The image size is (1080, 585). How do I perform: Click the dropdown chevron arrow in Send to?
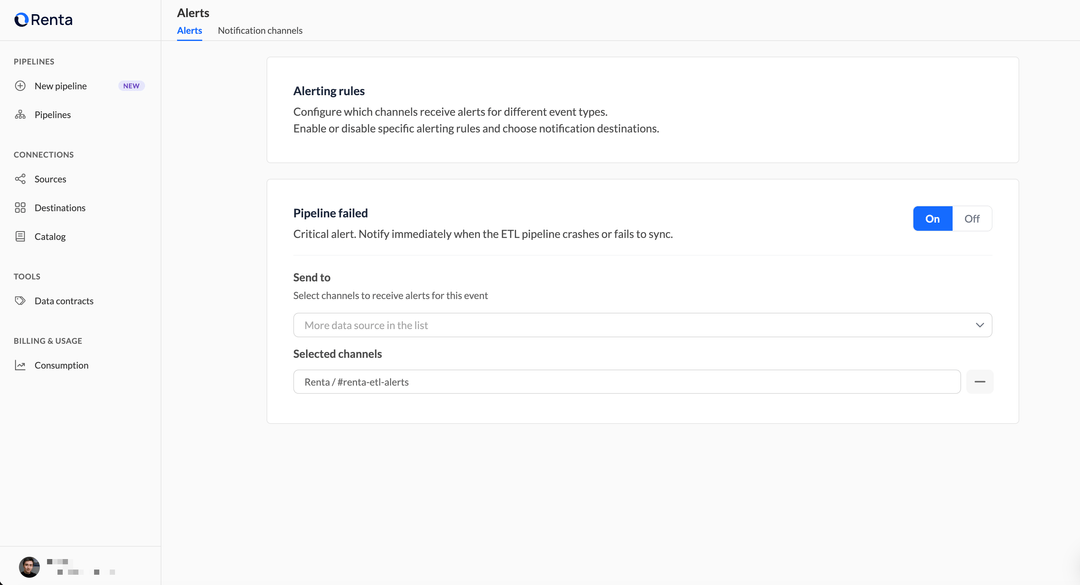[x=979, y=325]
